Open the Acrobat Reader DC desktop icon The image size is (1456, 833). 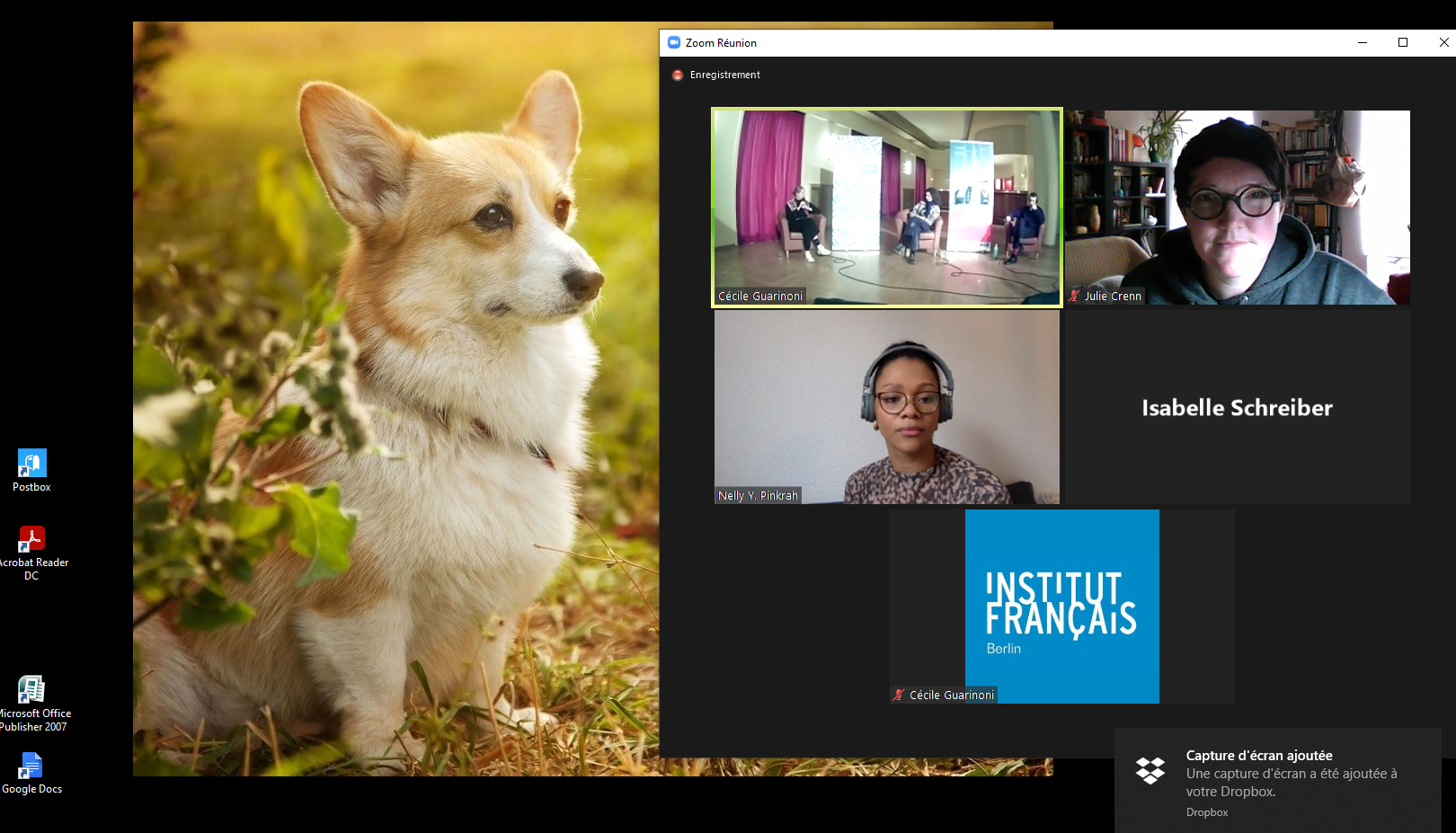tap(31, 540)
